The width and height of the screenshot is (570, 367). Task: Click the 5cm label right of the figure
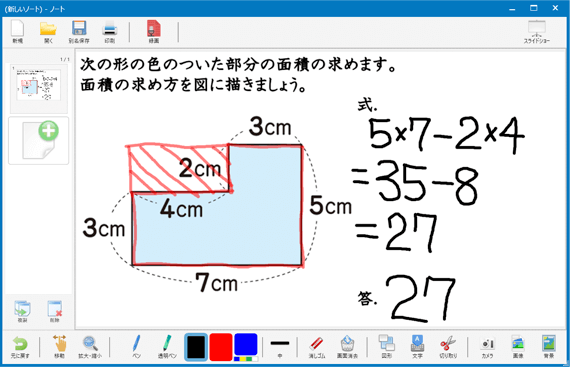[330, 205]
